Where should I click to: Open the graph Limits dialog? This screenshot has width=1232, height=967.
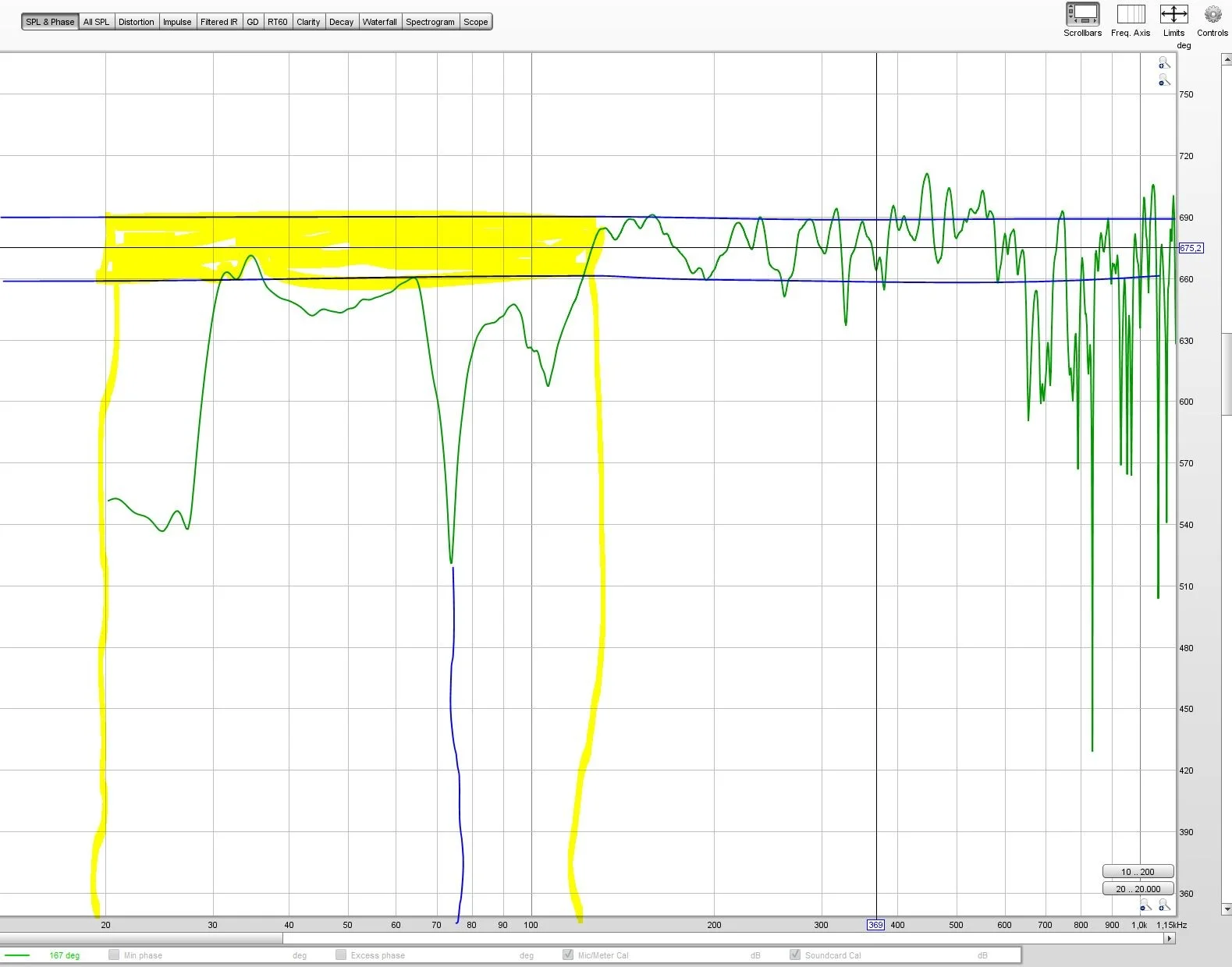(1173, 19)
